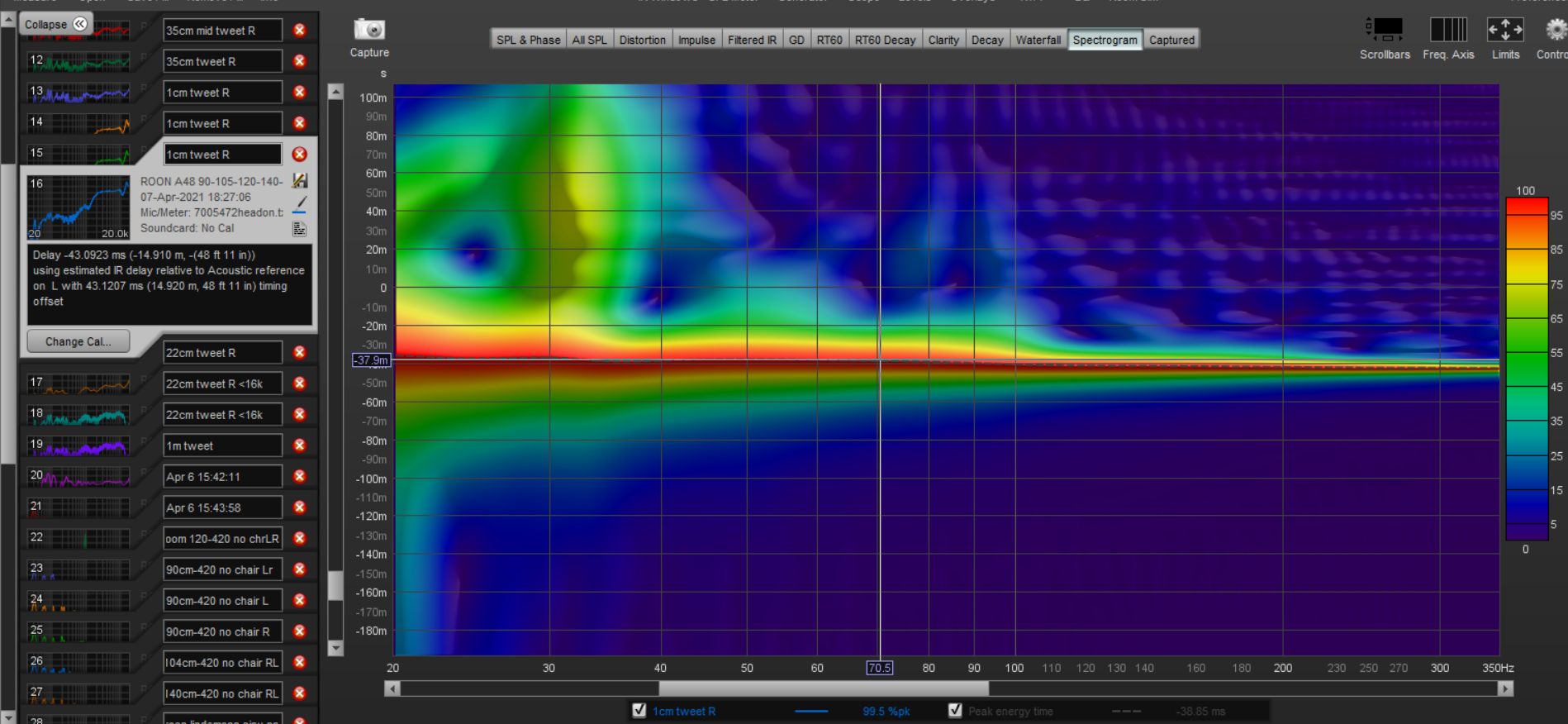Open the Controls gear icon
The image size is (1568, 724).
tap(1556, 30)
